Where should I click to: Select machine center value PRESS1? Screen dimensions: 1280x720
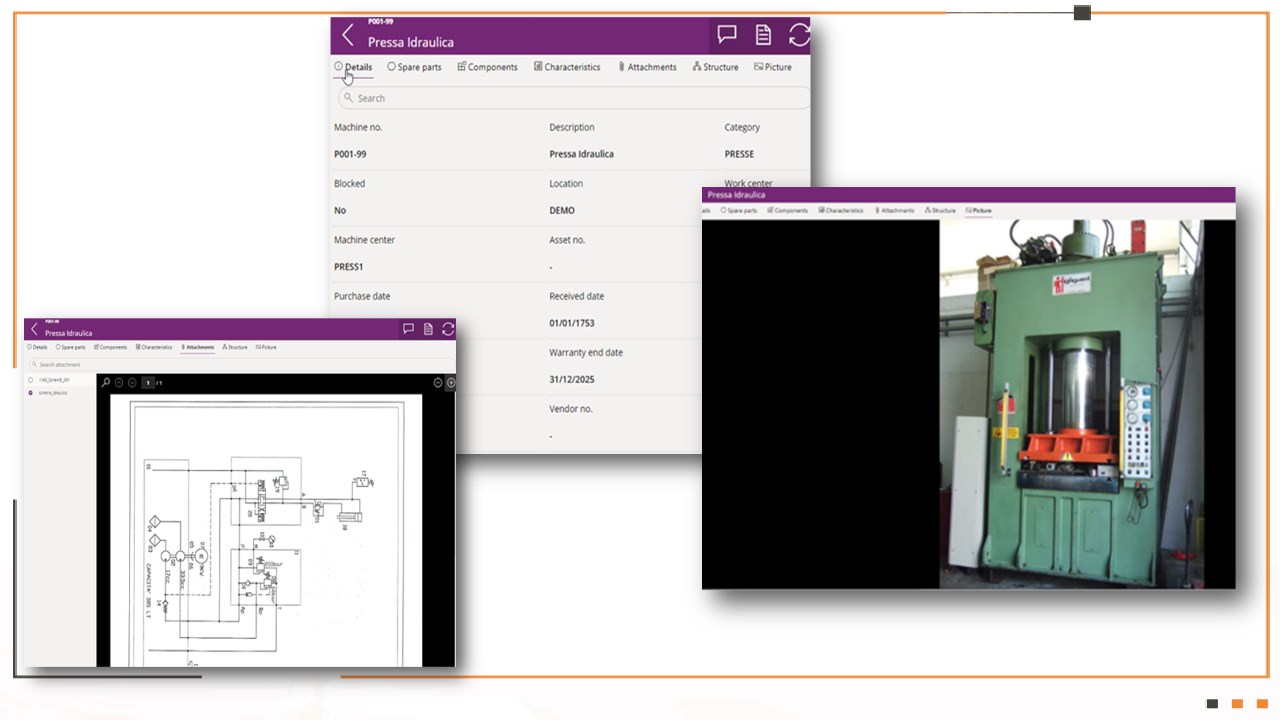click(348, 267)
